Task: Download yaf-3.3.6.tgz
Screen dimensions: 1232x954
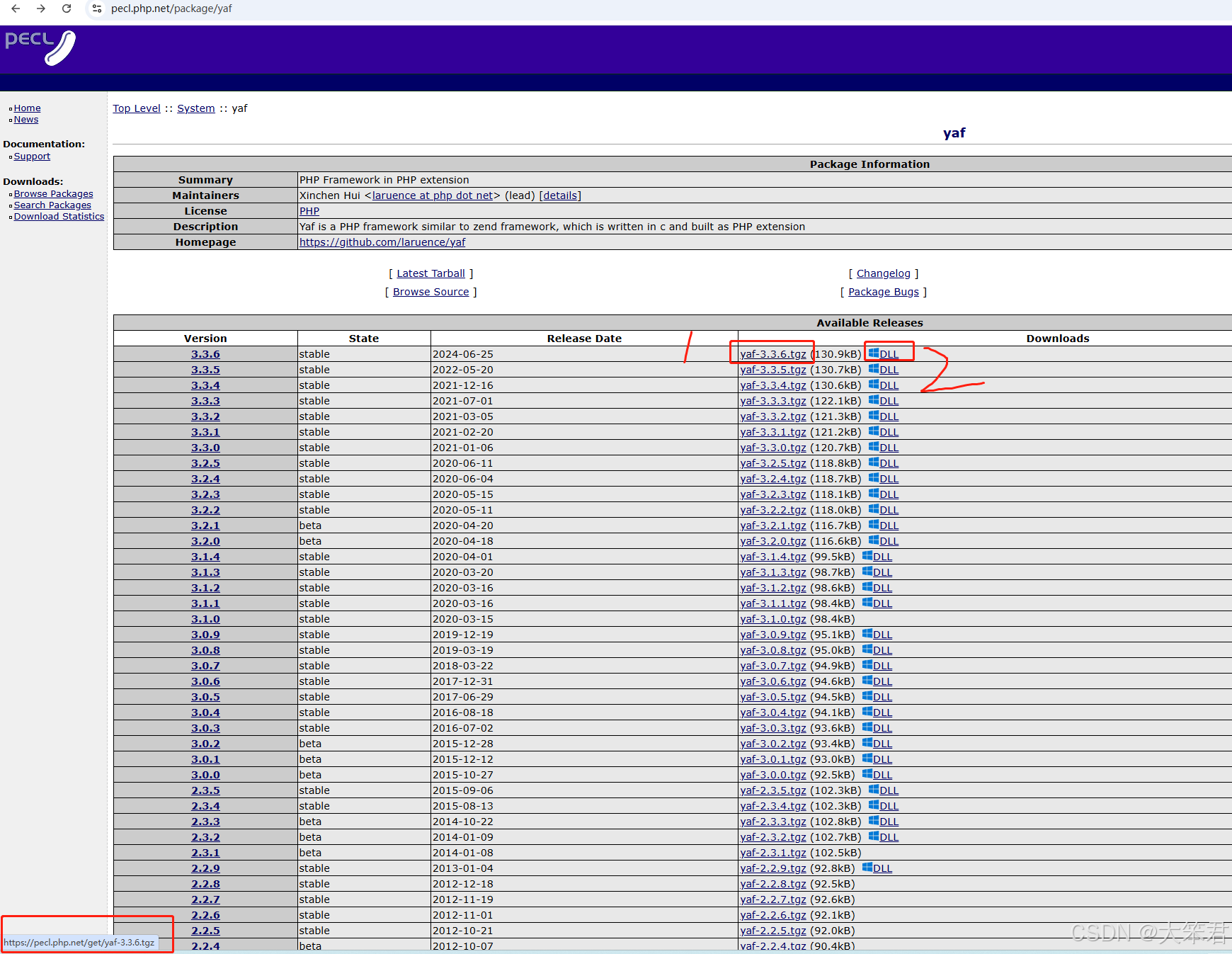Action: (773, 354)
